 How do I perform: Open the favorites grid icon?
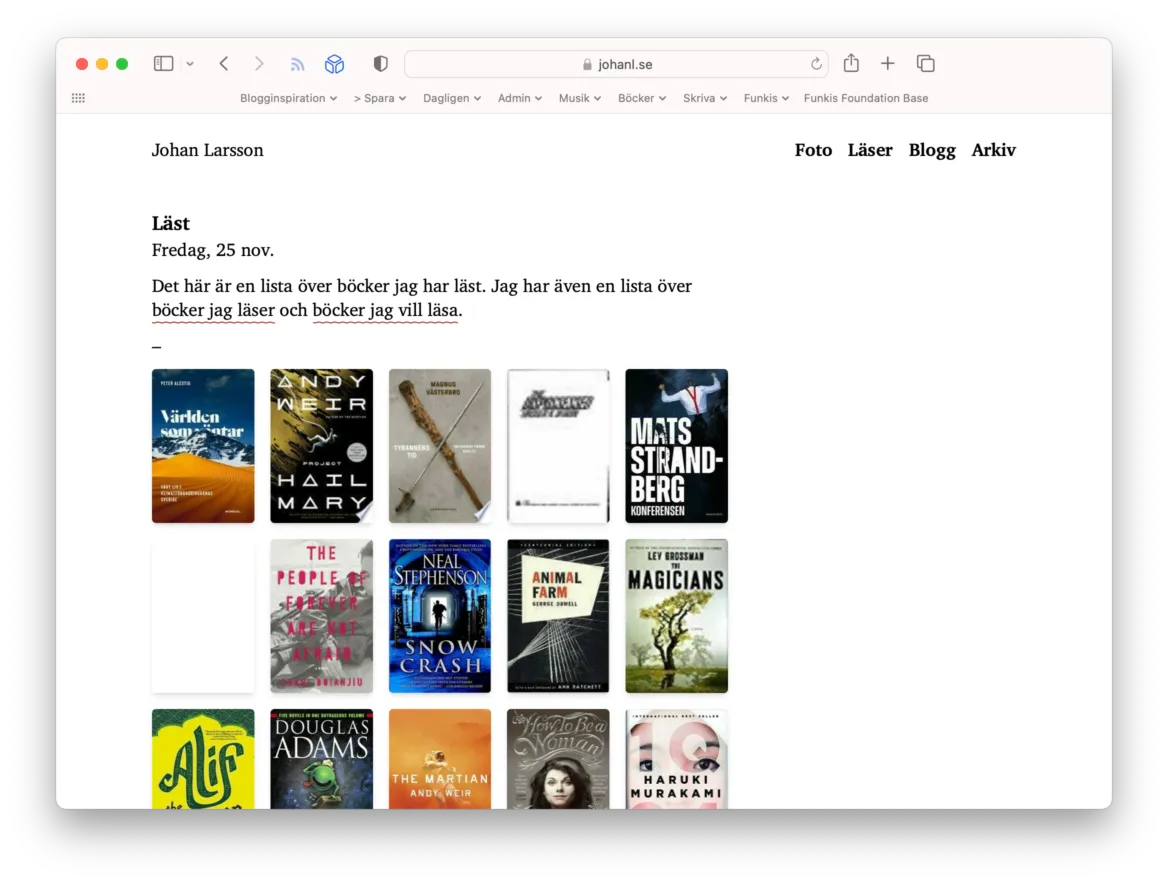(78, 98)
